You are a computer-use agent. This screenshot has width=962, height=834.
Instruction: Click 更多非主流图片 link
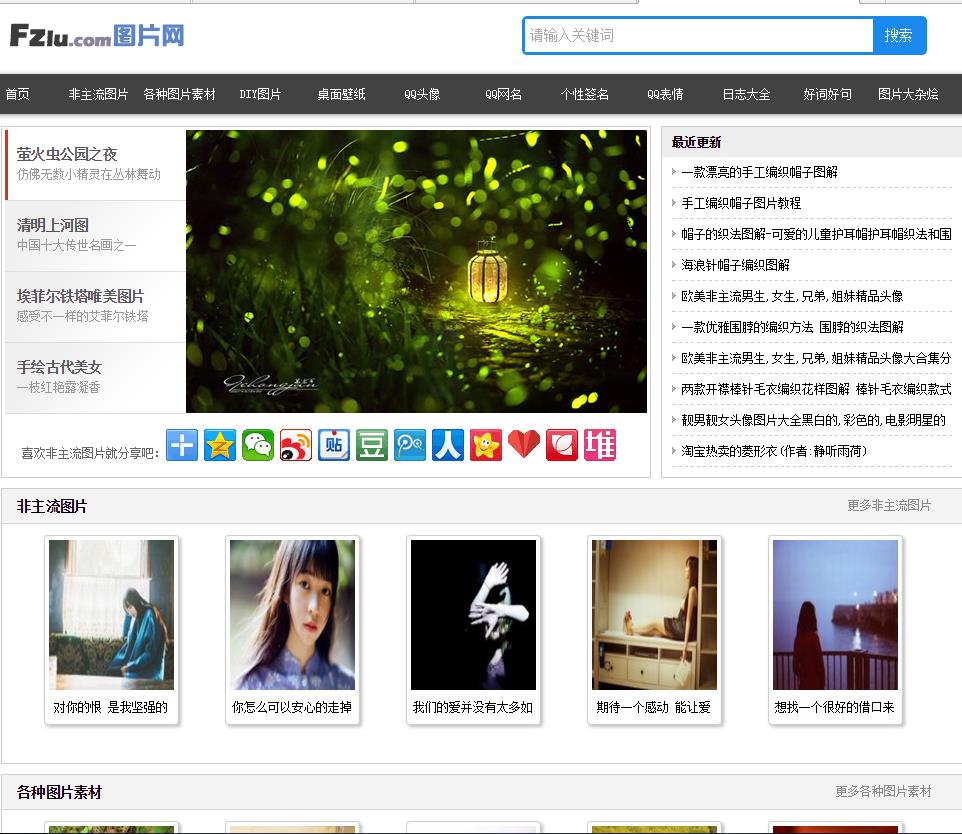(x=889, y=506)
